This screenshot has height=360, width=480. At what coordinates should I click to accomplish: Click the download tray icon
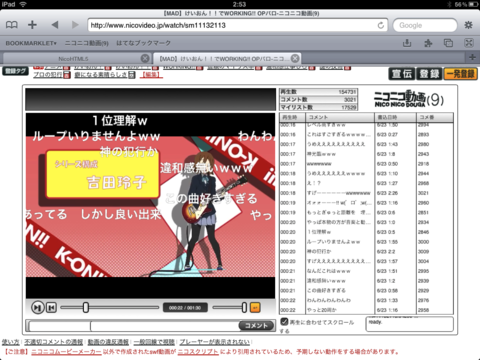pyautogui.click(x=407, y=43)
